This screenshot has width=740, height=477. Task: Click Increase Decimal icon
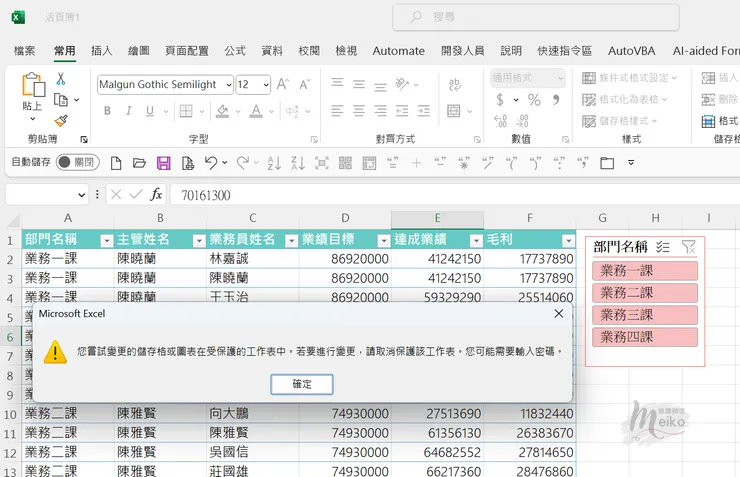coord(500,121)
